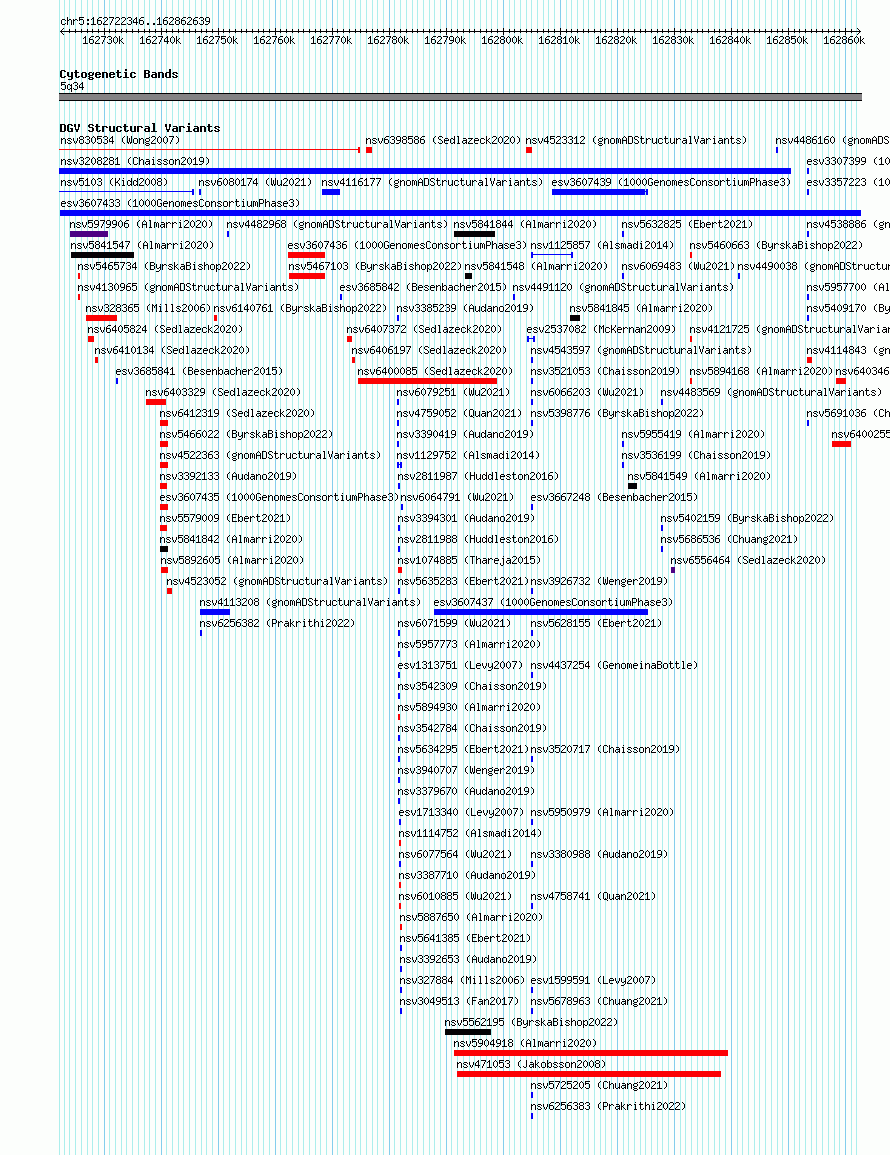The width and height of the screenshot is (890, 1155).
Task: Select nsv6556464 (Sedlazeck2020)
Action: (x=748, y=560)
